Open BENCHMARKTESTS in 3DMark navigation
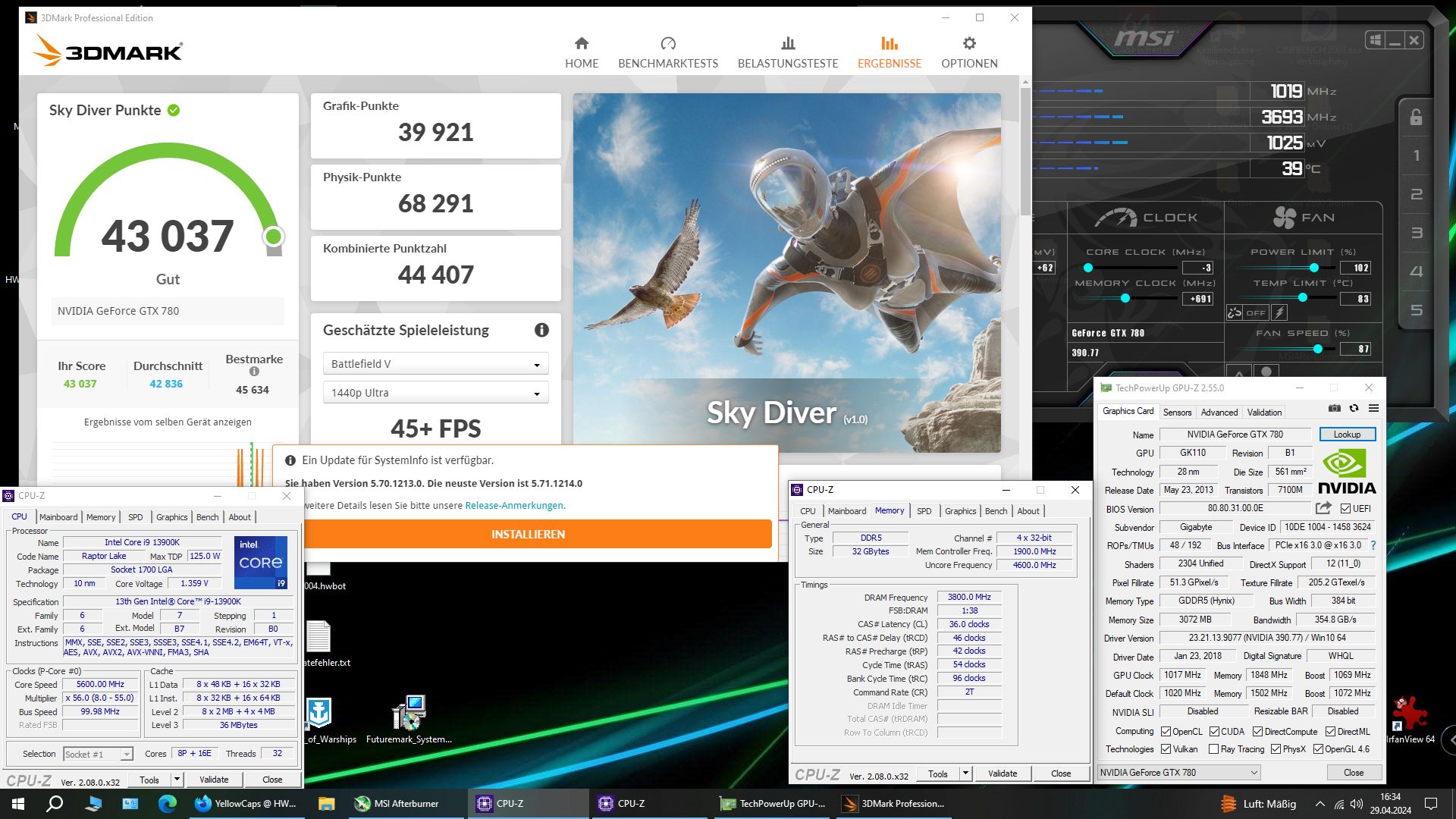 668,53
